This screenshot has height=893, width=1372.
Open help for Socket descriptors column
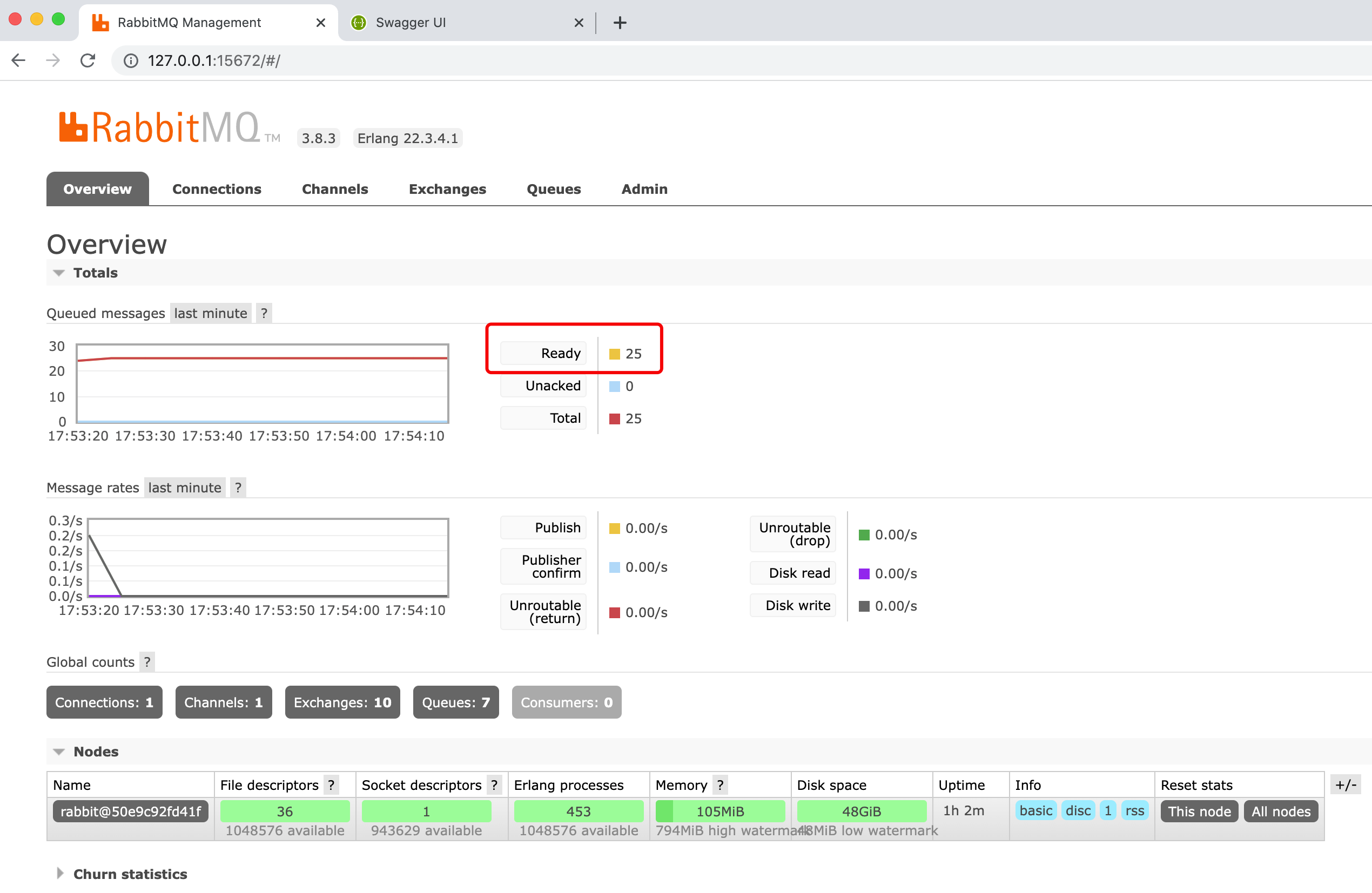(x=494, y=785)
